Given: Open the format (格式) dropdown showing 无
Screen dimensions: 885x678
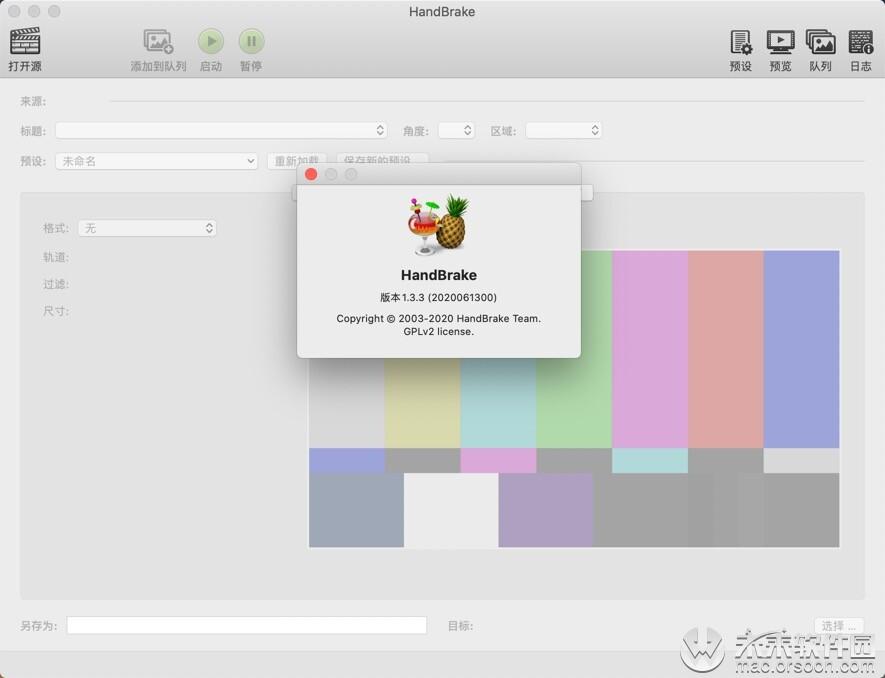Looking at the screenshot, I should pyautogui.click(x=147, y=228).
